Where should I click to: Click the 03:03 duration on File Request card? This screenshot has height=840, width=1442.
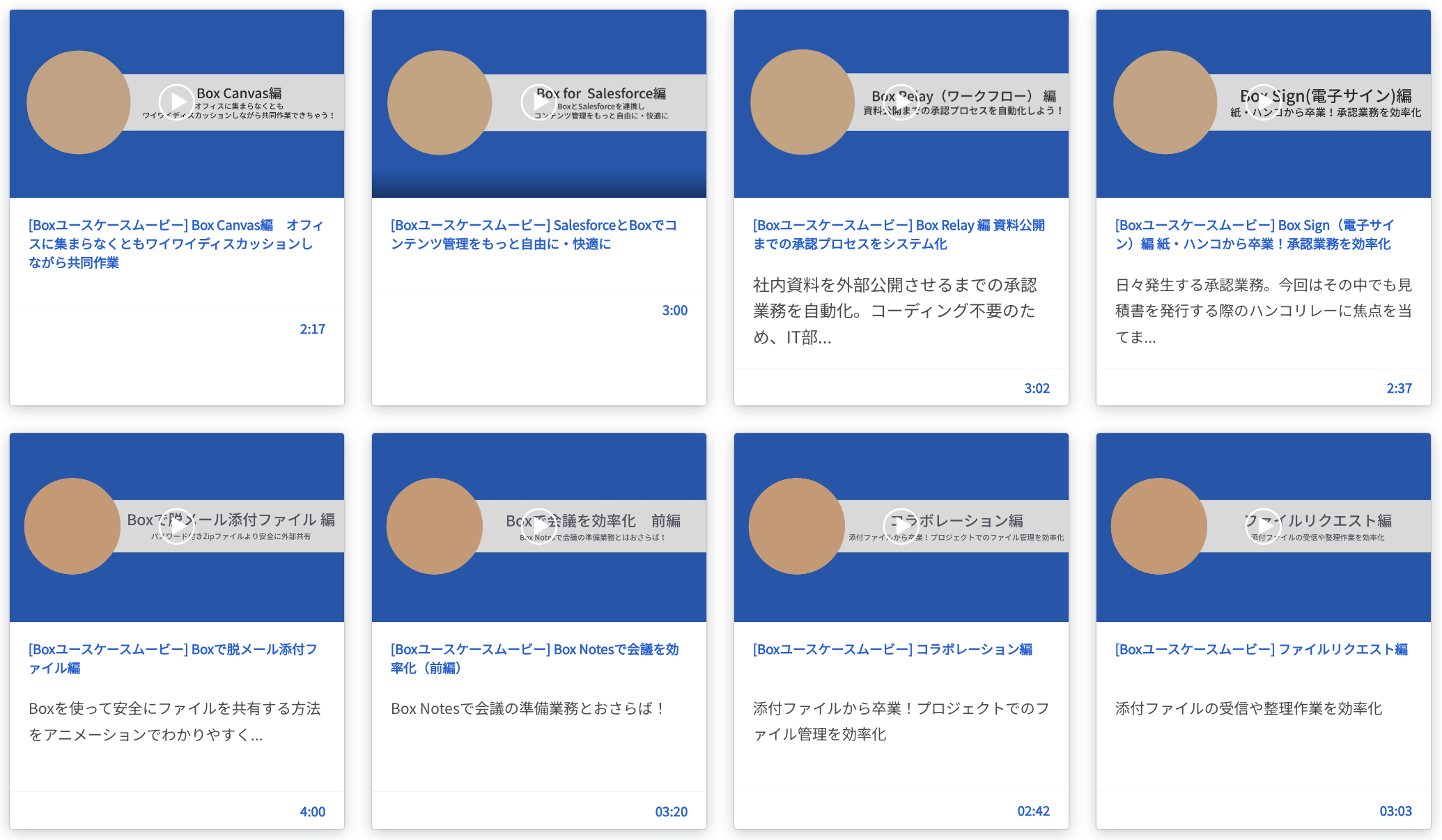1395,811
